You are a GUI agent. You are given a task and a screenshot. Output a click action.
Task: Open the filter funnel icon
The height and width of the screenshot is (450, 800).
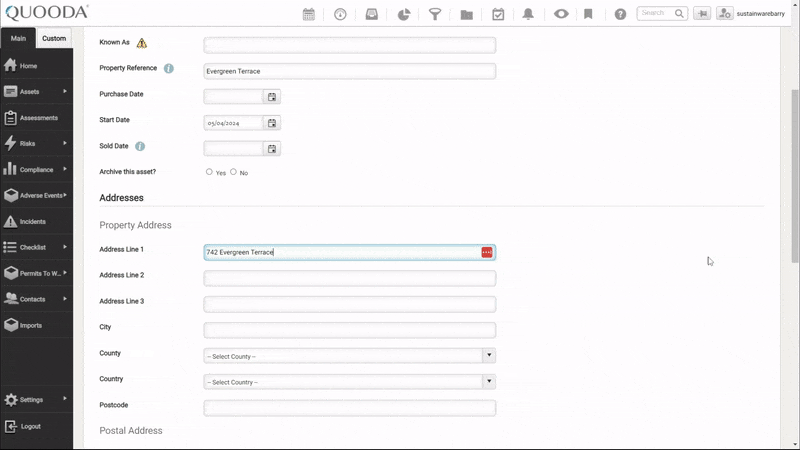click(x=435, y=14)
